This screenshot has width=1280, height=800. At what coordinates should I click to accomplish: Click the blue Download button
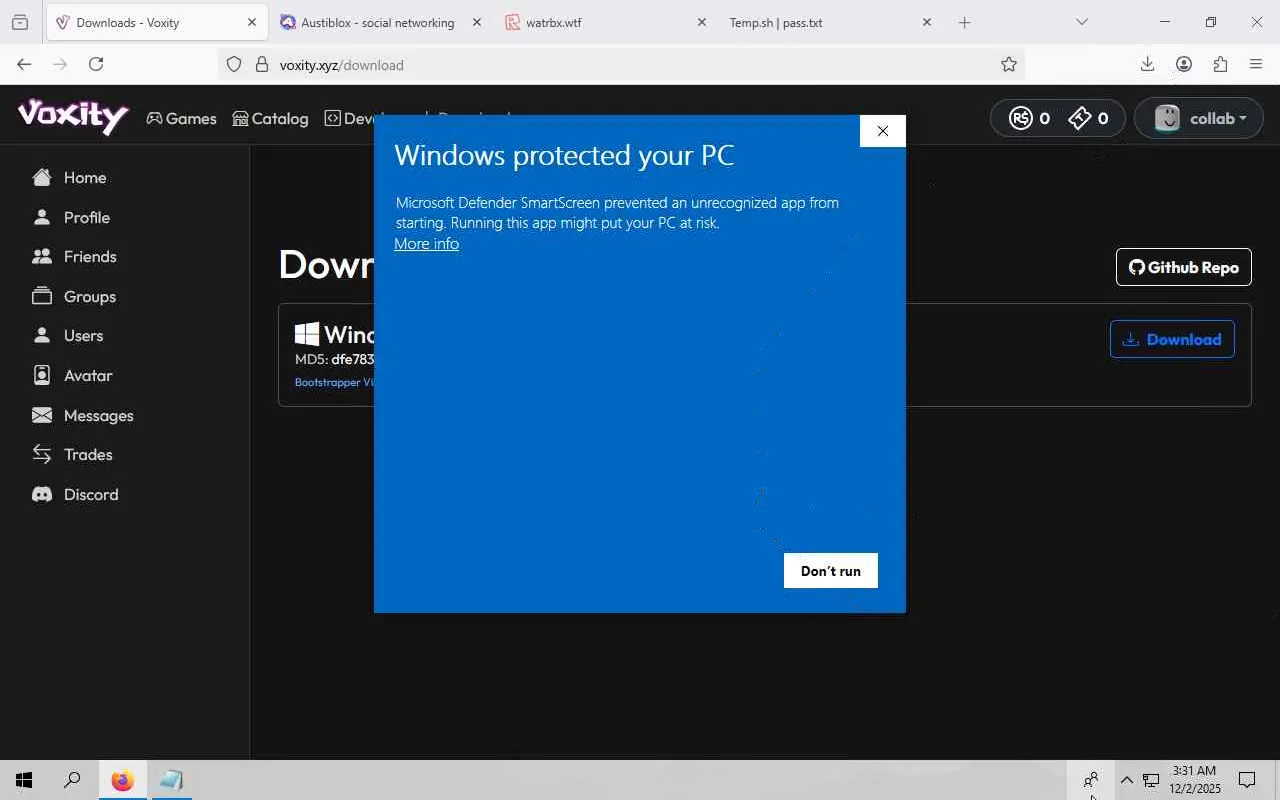point(1172,339)
